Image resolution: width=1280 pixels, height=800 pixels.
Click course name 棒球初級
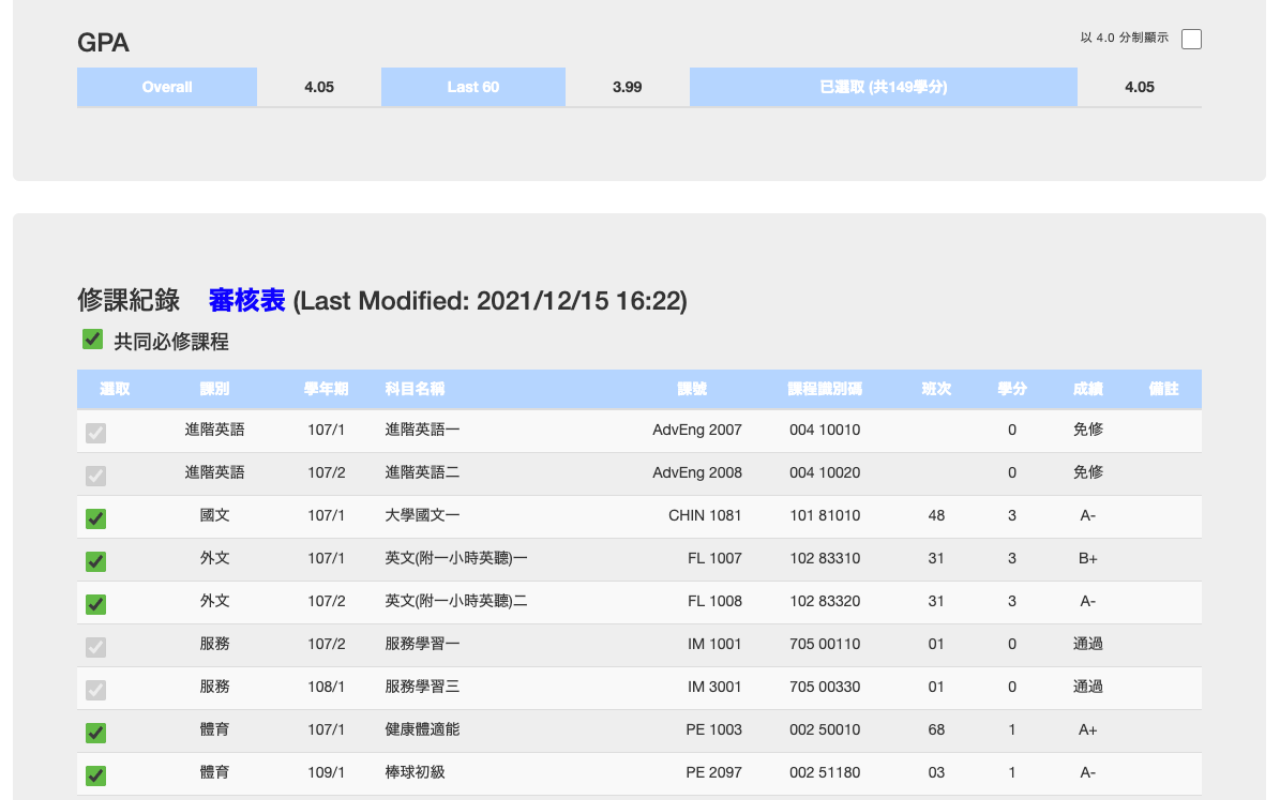point(415,772)
